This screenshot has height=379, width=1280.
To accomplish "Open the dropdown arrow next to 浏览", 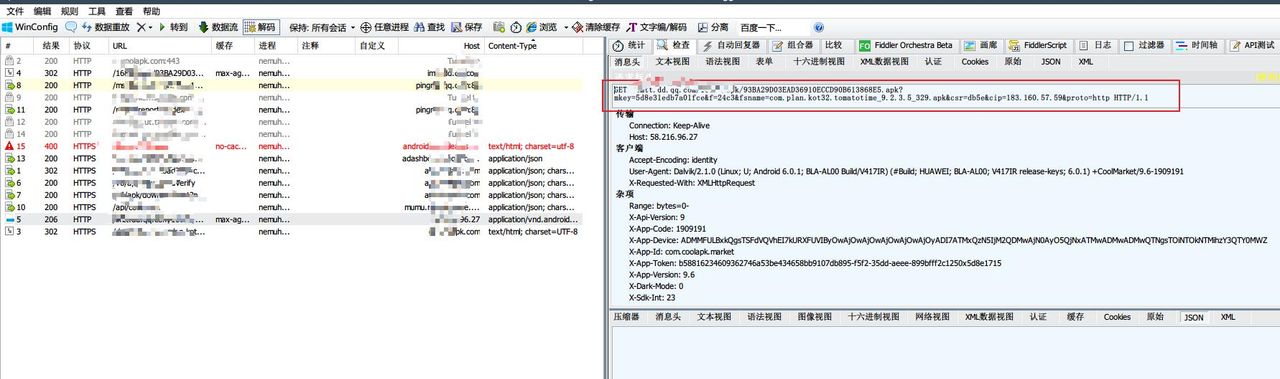I will click(566, 27).
